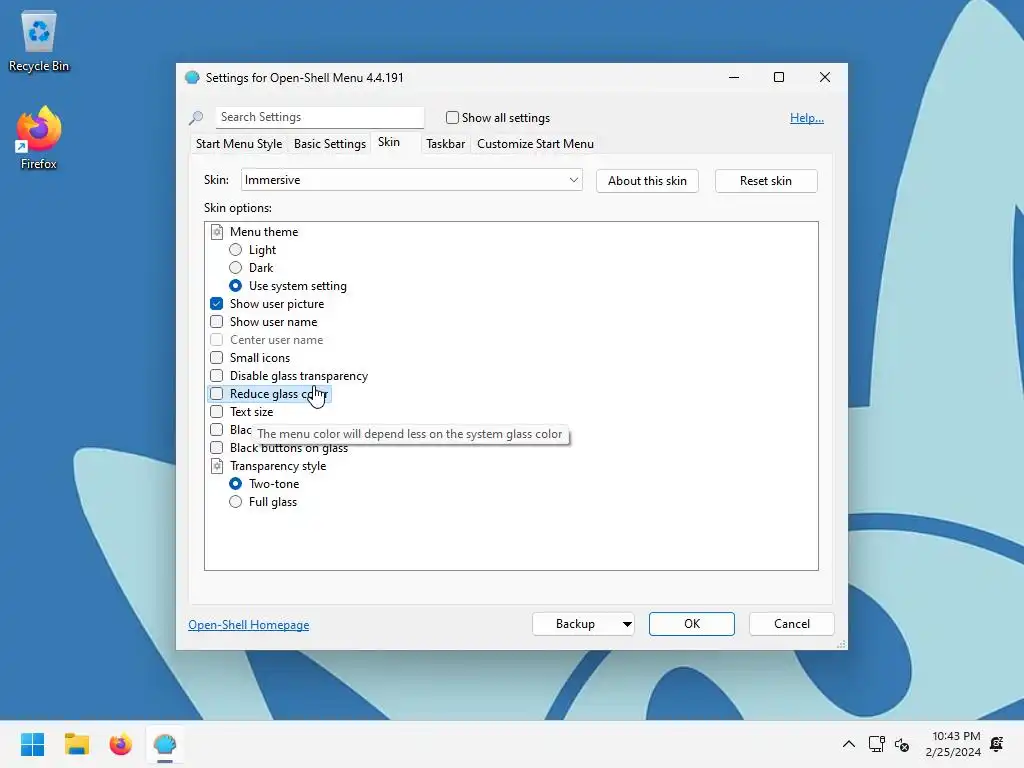Click the Transparency style group icon

(x=217, y=466)
